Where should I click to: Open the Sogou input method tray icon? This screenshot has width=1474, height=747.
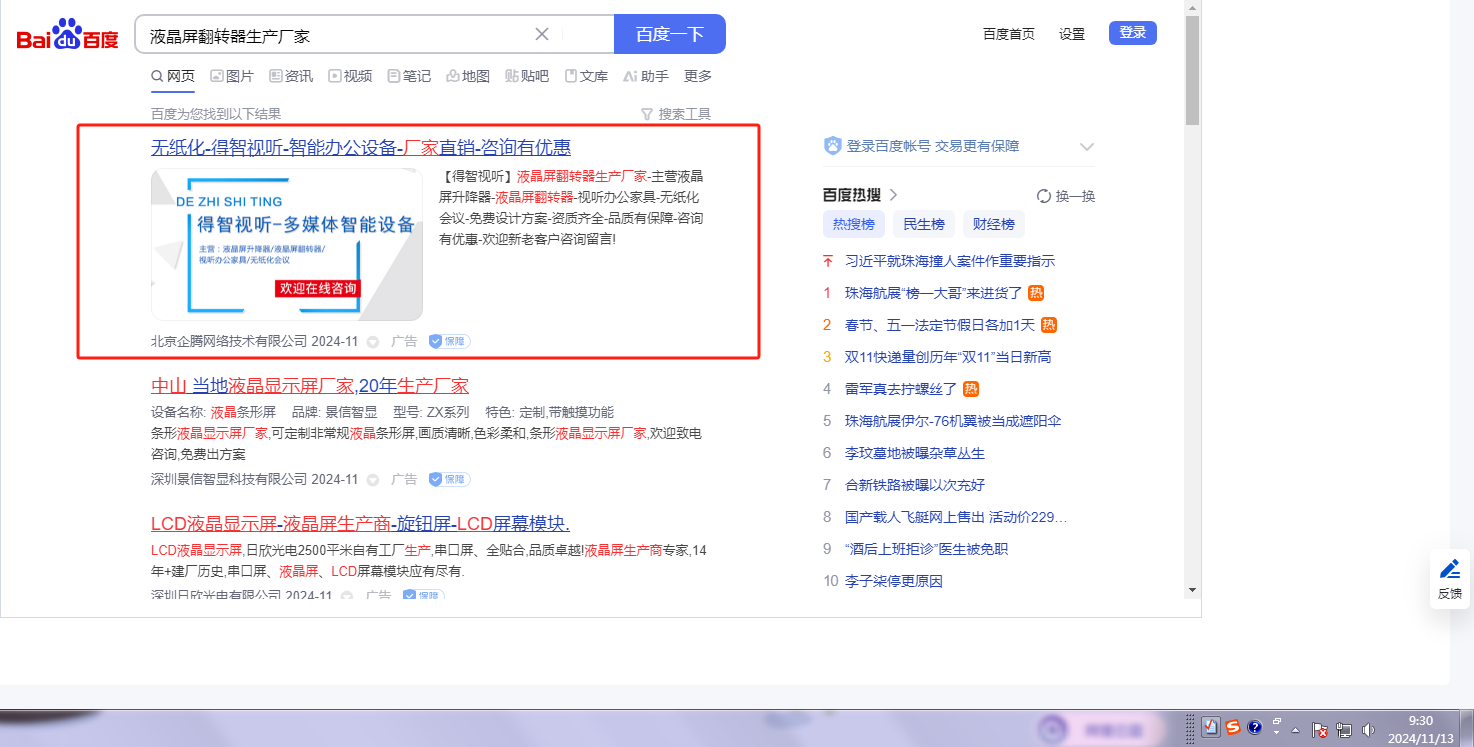(x=1233, y=727)
